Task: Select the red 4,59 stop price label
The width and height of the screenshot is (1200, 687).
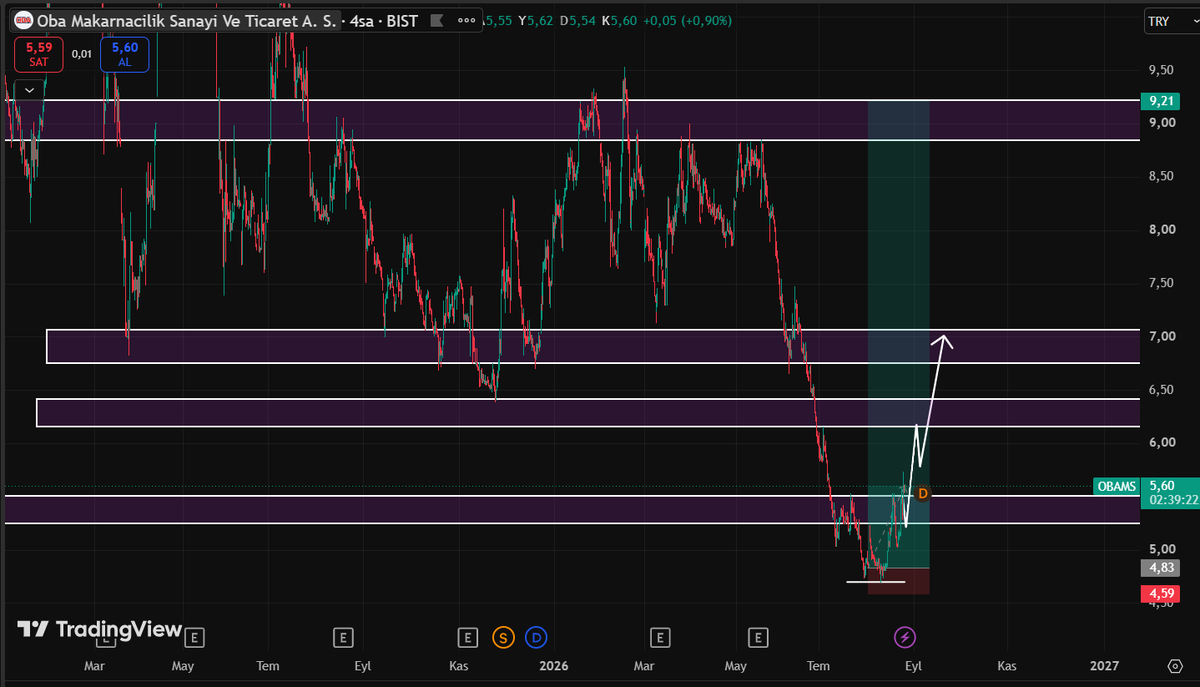Action: click(x=1161, y=595)
